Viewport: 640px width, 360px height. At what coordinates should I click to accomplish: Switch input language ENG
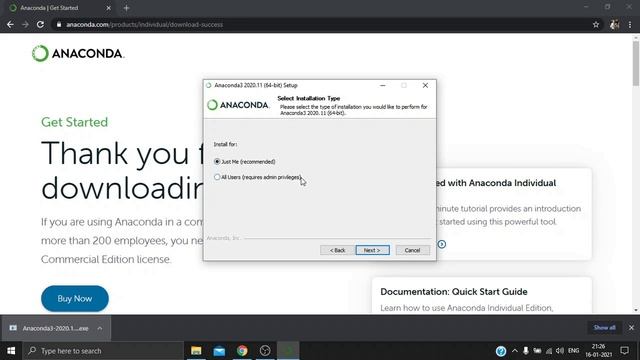[573, 351]
